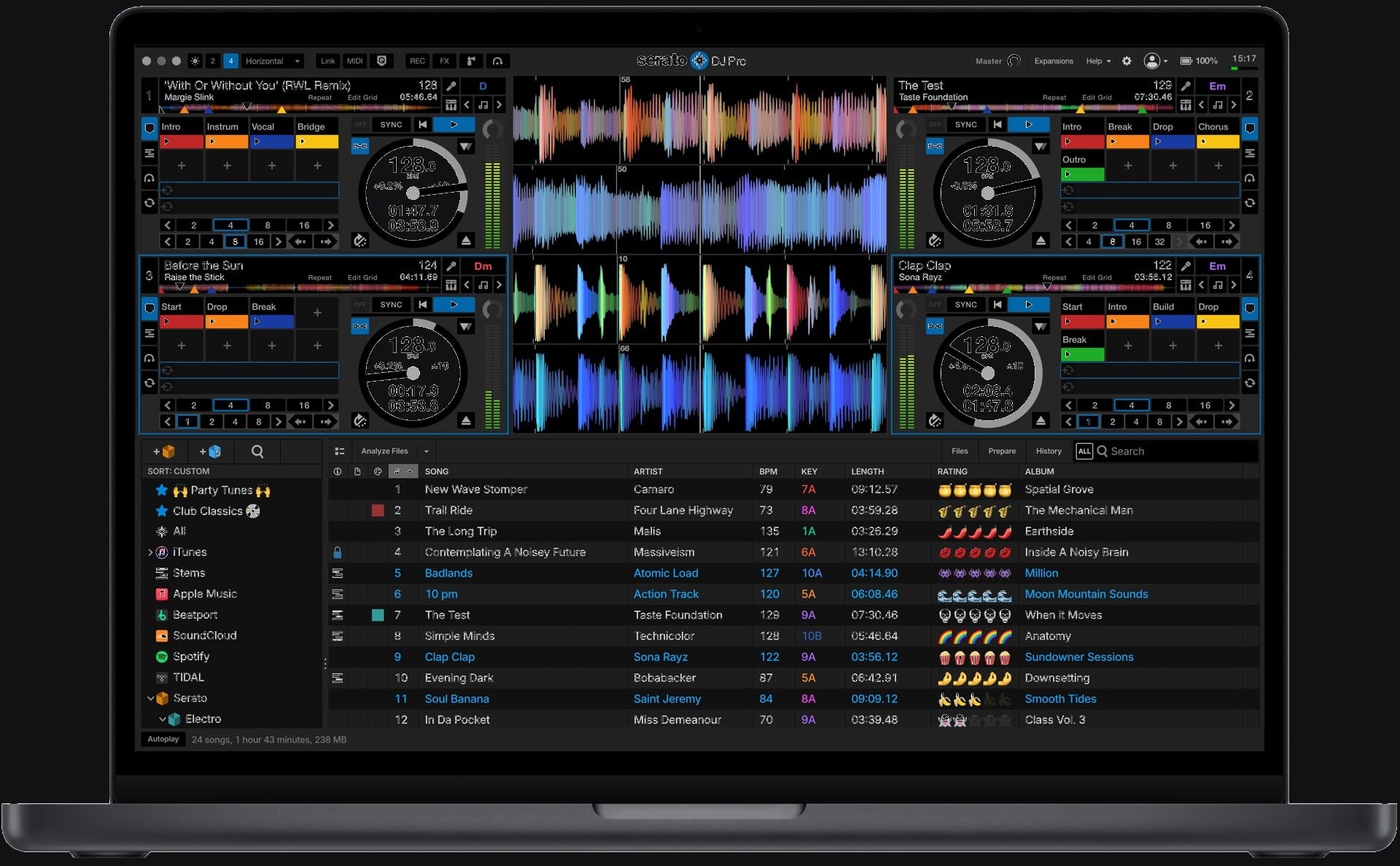This screenshot has height=866, width=1400.
Task: Click deck 3 beat jump forward arrow
Action: 325,422
